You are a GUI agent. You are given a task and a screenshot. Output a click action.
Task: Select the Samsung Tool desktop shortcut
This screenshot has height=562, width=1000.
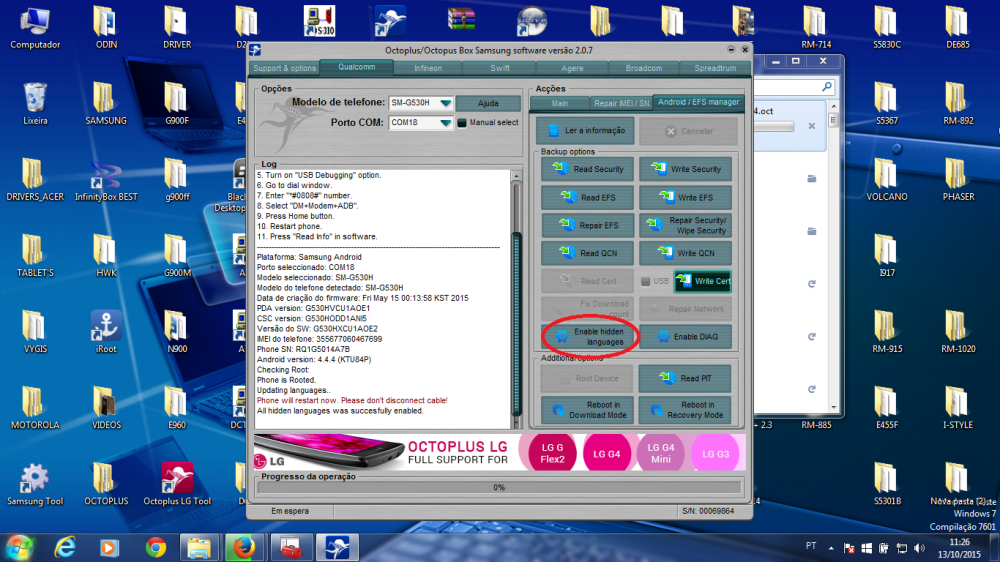(x=35, y=484)
